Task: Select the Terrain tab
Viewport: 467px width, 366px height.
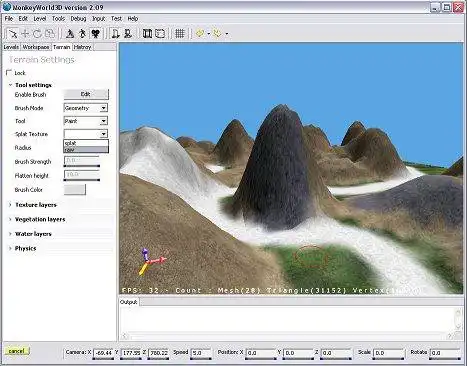Action: pyautogui.click(x=62, y=47)
